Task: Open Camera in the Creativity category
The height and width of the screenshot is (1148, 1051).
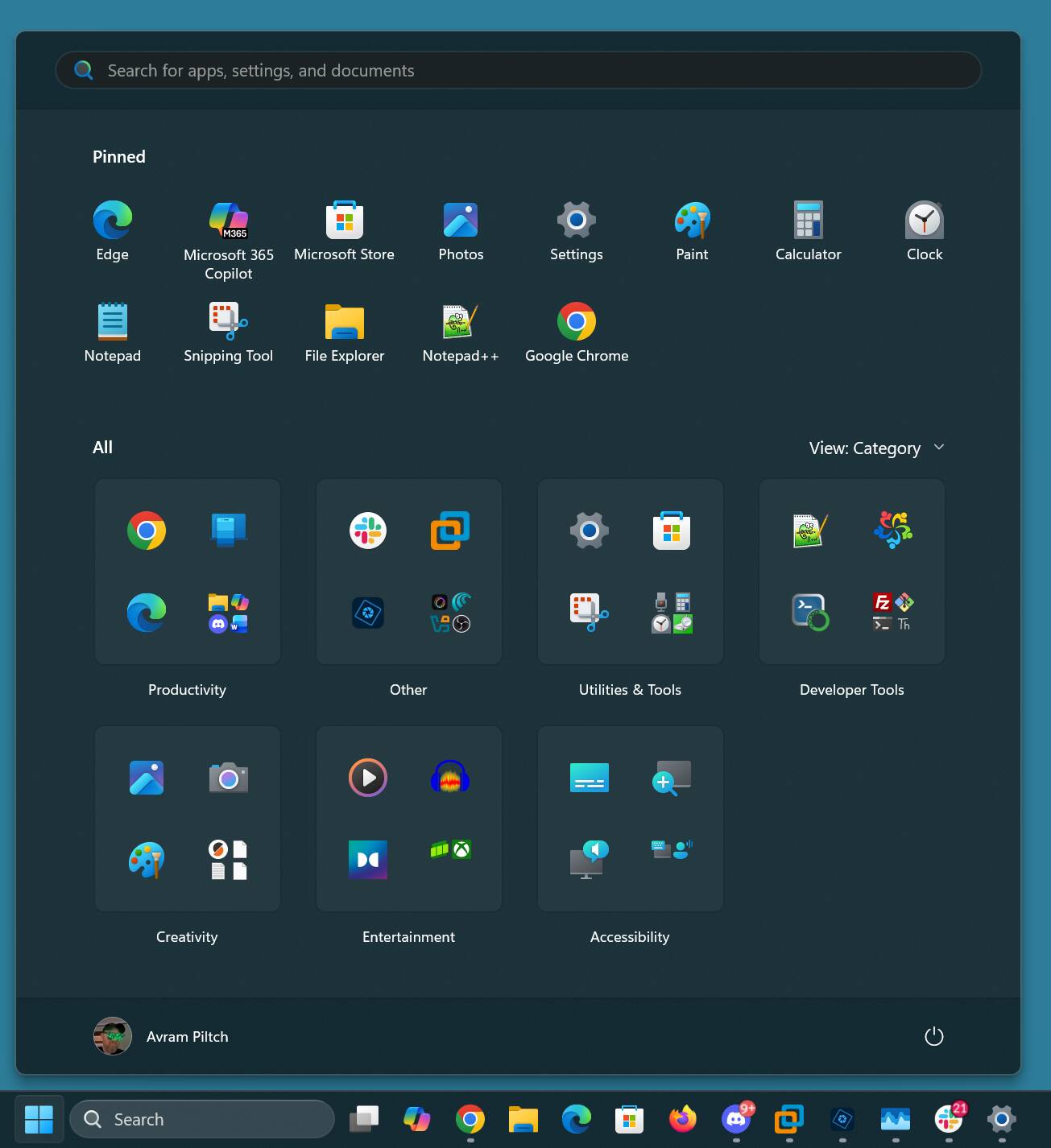Action: (229, 778)
